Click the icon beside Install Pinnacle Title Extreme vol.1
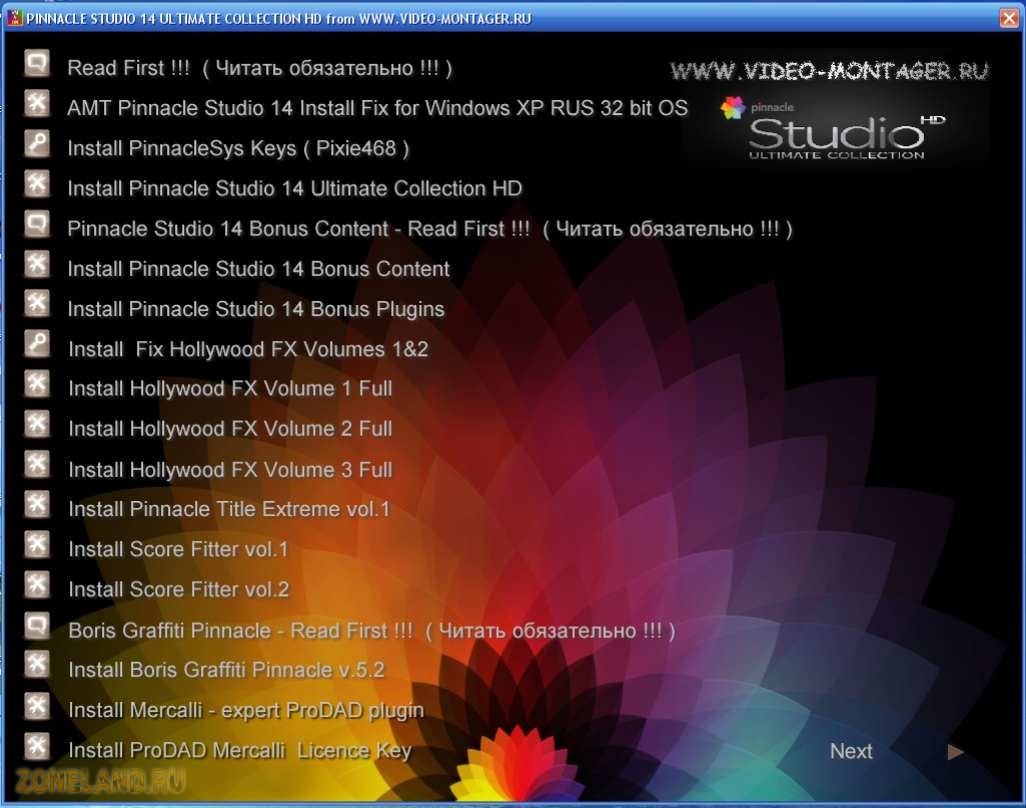The image size is (1026, 808). [x=37, y=504]
